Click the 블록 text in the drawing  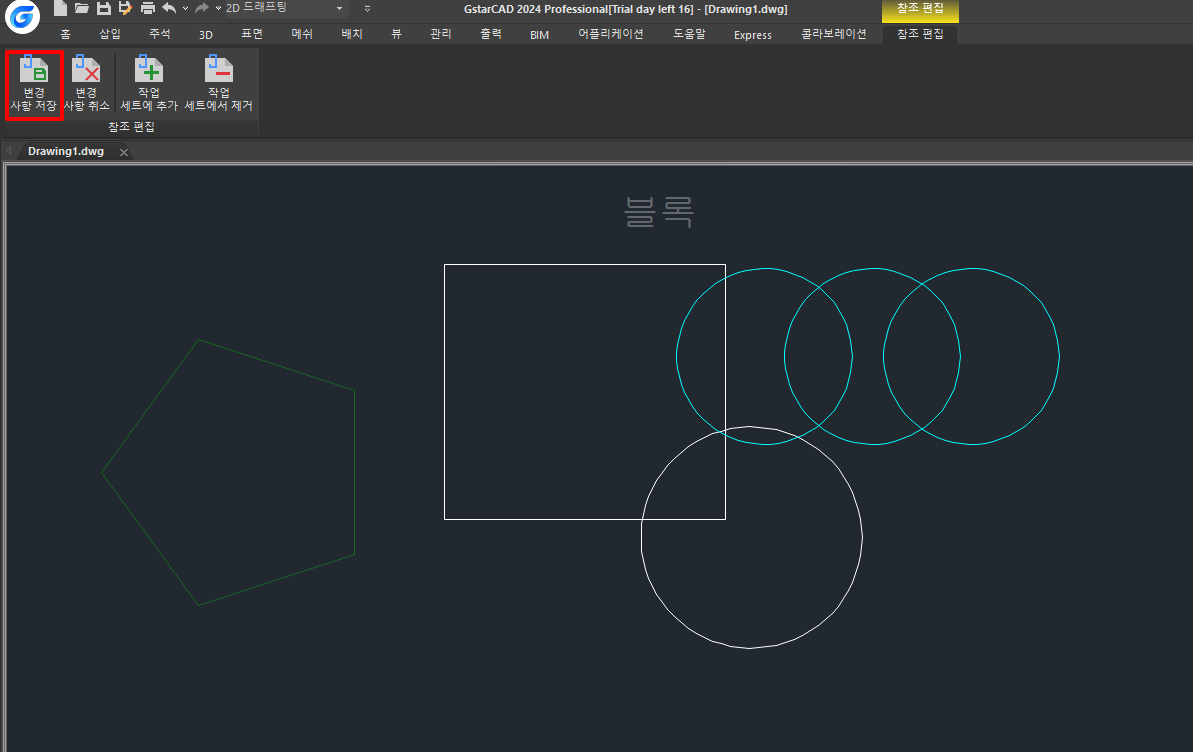pos(659,212)
